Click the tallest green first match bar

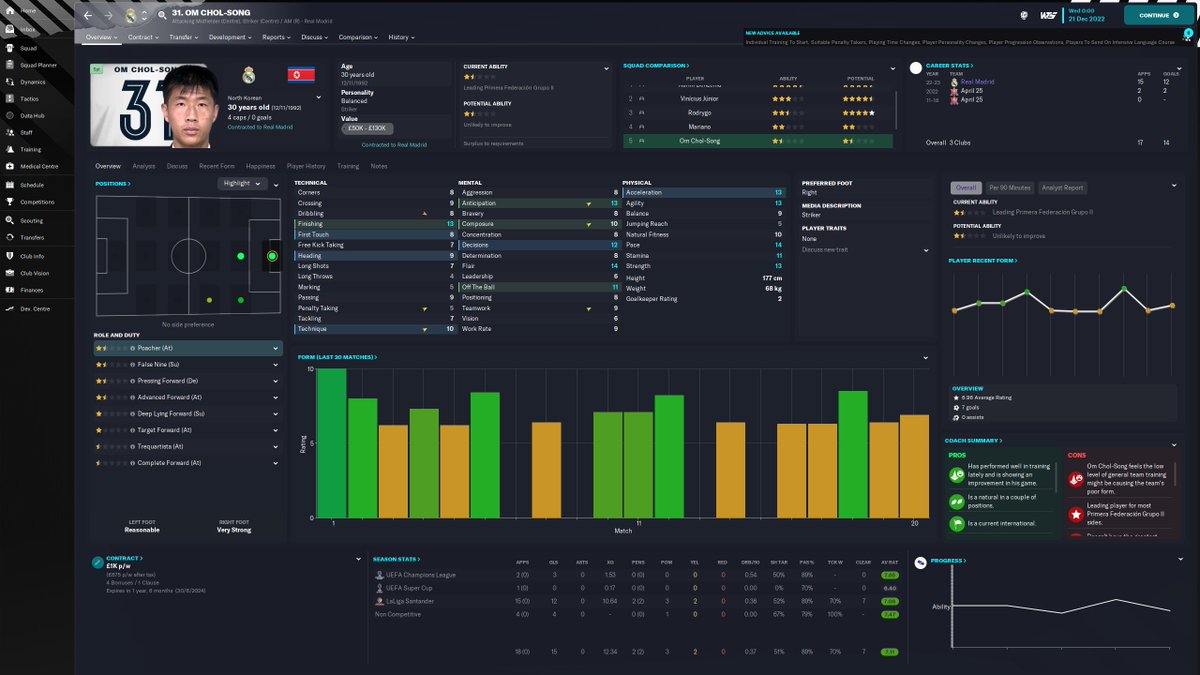click(x=332, y=443)
